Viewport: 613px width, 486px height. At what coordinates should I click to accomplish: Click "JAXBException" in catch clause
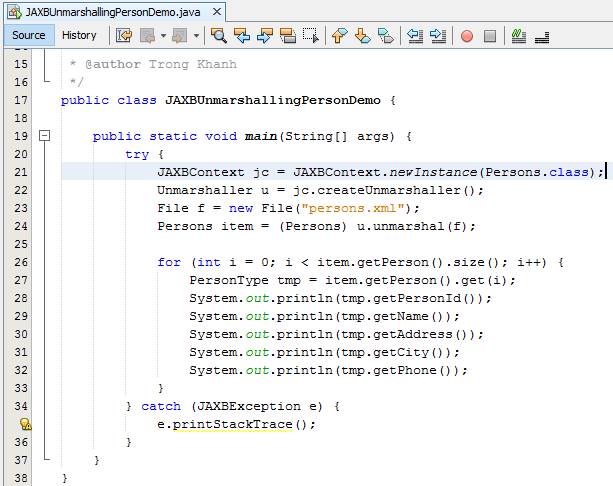tap(249, 406)
